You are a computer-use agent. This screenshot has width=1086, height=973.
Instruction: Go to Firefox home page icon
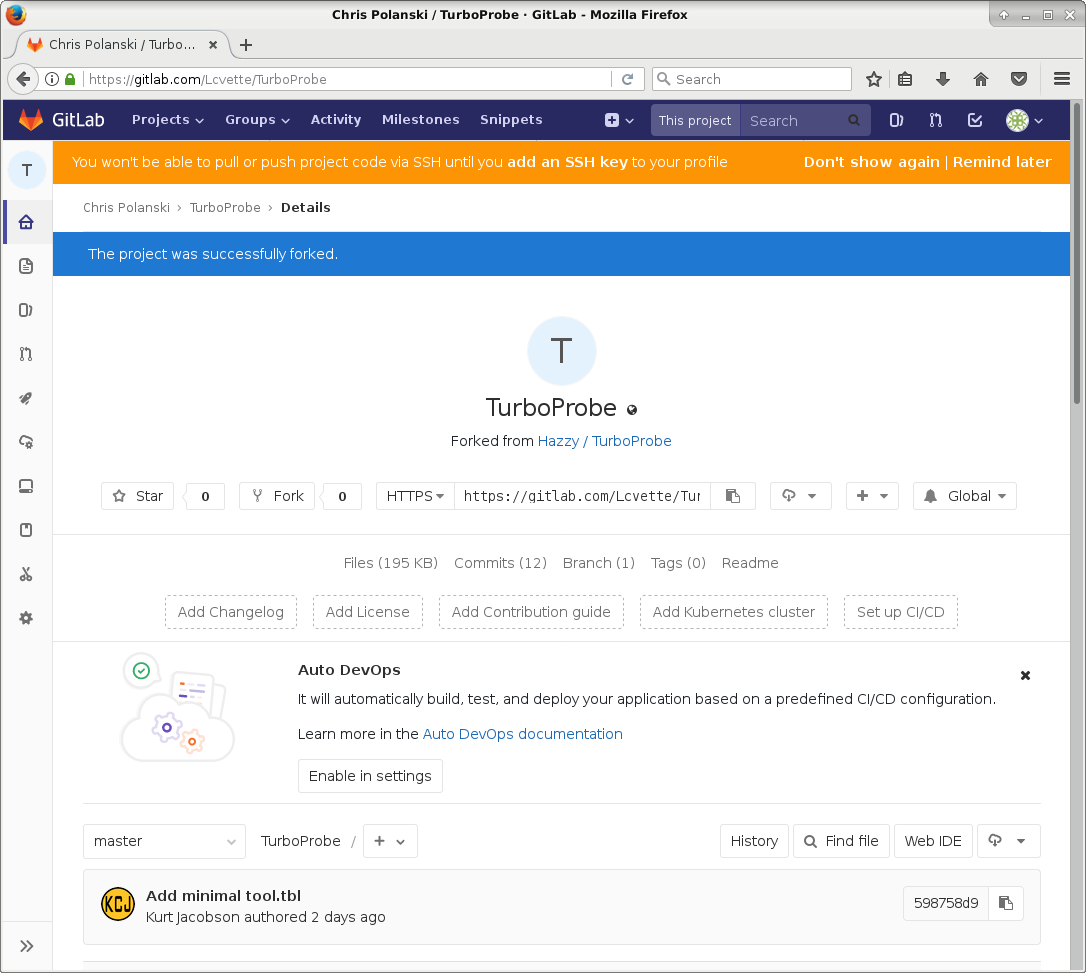click(x=981, y=79)
